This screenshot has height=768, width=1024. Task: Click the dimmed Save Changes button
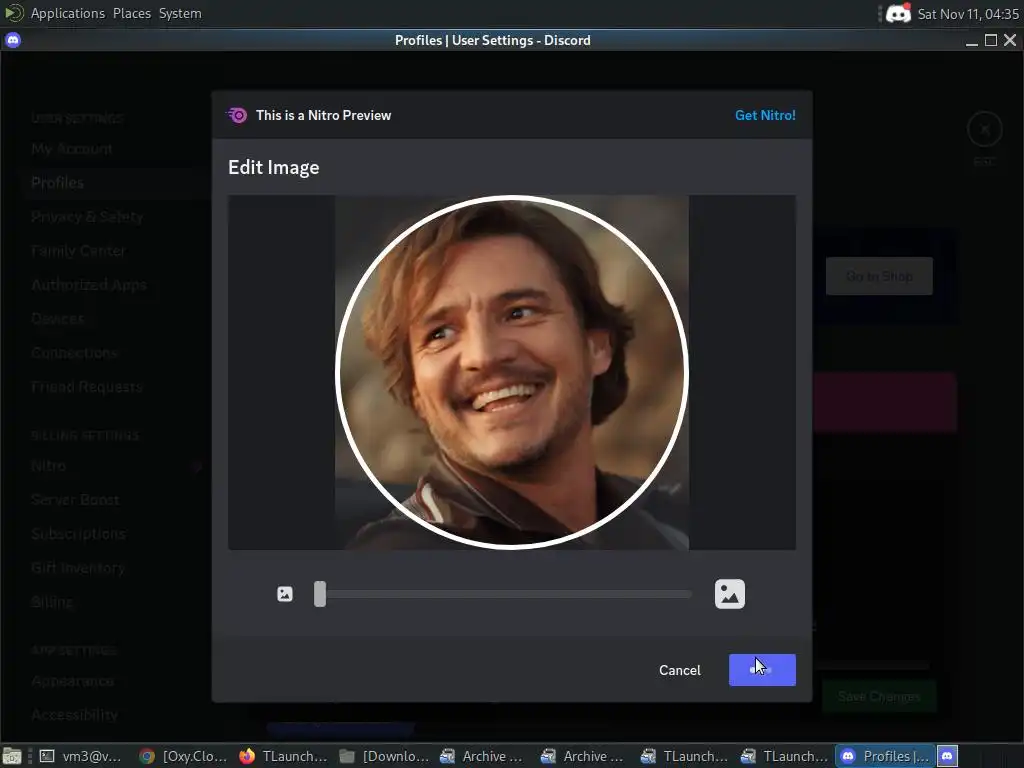(x=879, y=697)
